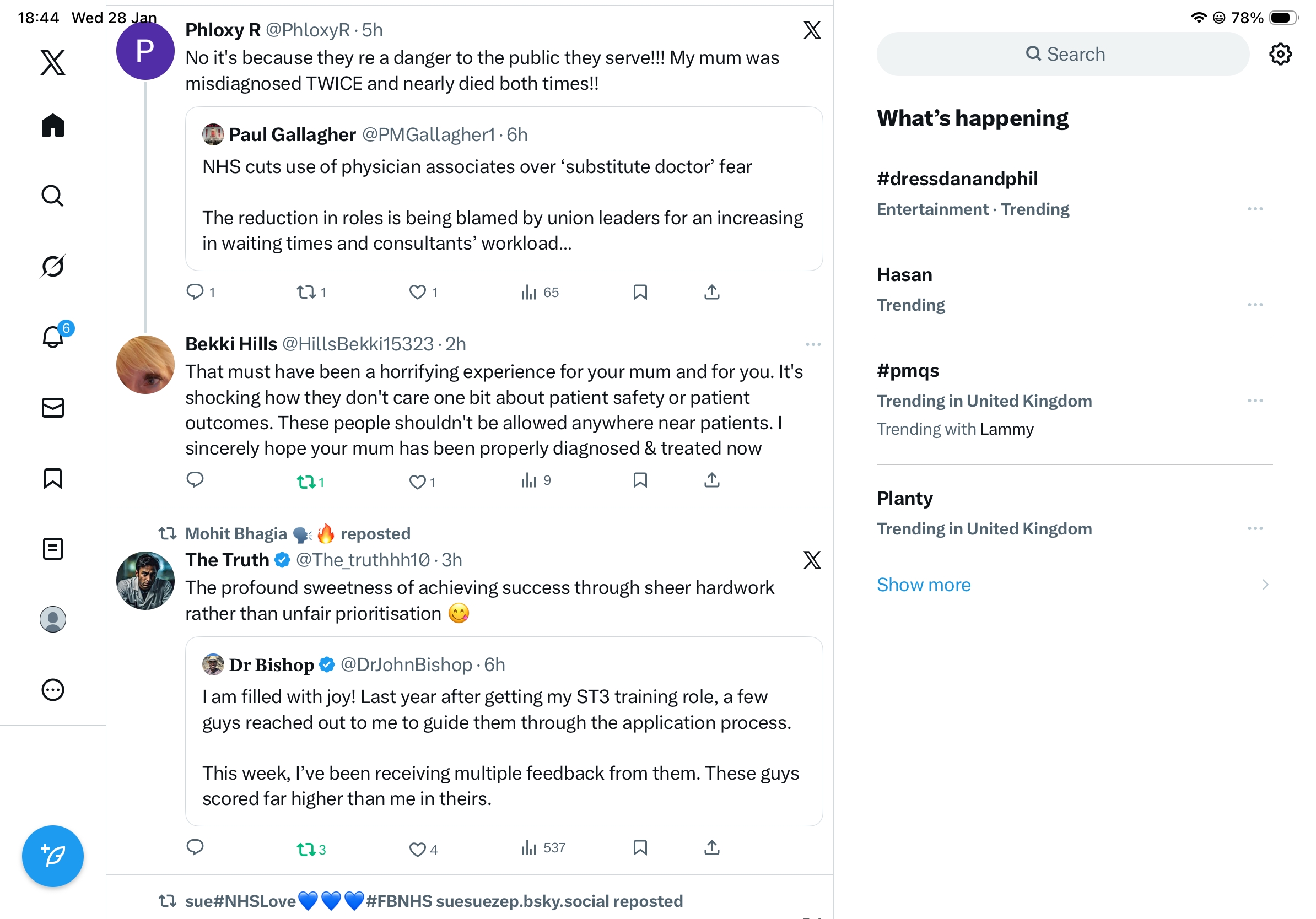
Task: Expand the sidebar More menu
Action: (53, 690)
